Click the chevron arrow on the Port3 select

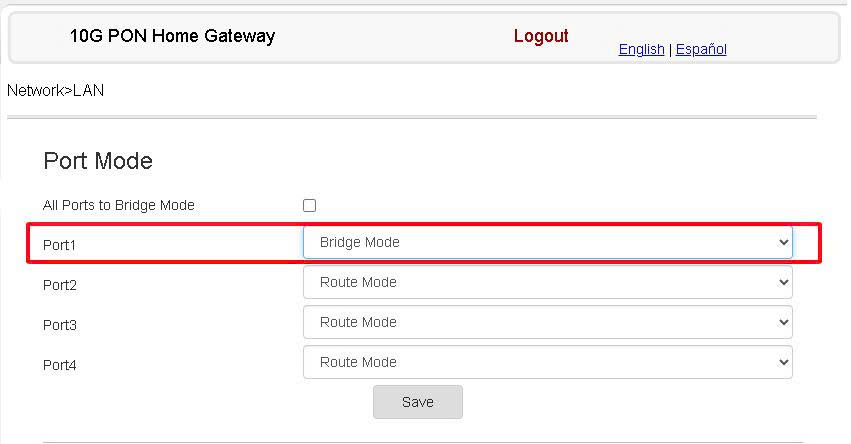click(x=783, y=322)
